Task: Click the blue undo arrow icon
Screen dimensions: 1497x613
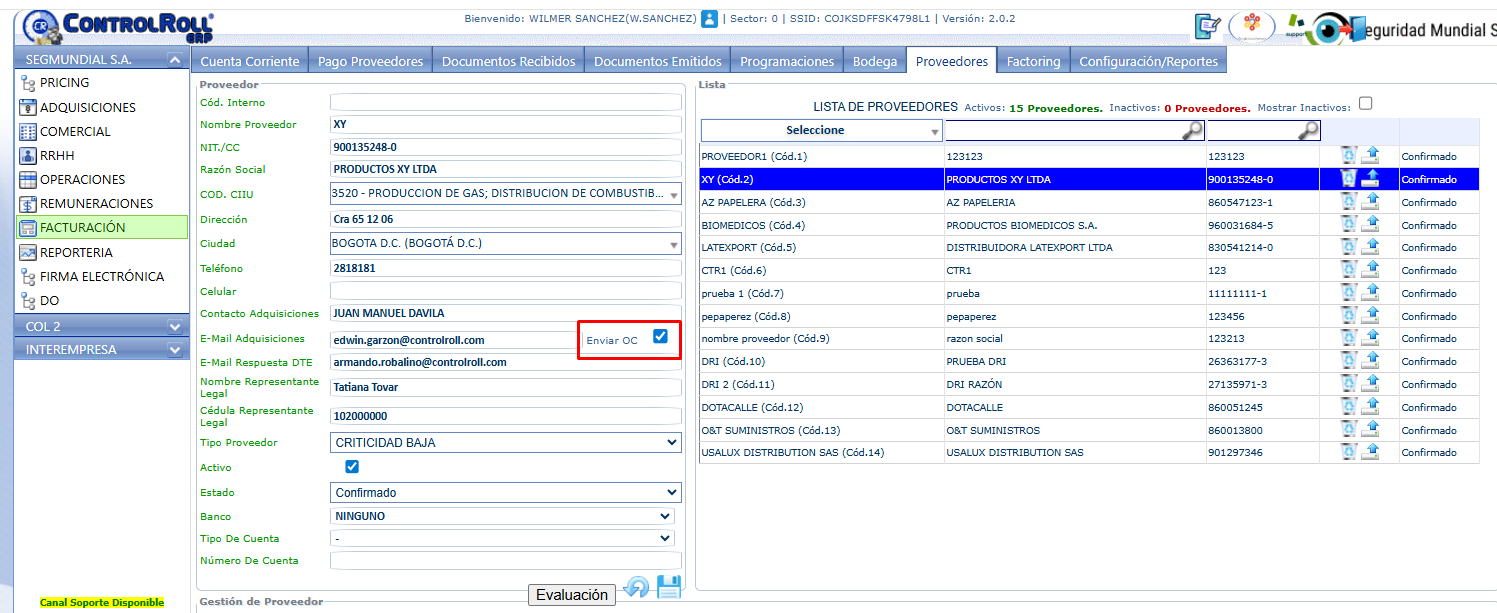Action: coord(636,588)
